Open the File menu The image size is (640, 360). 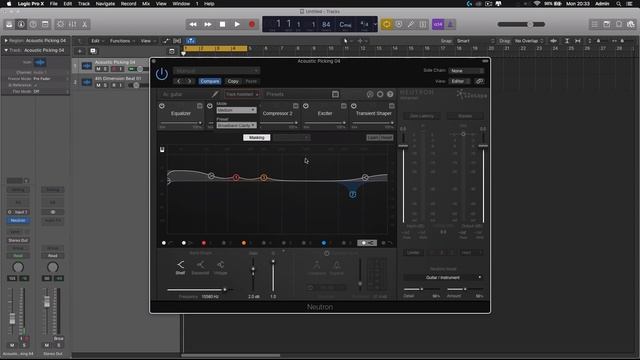[x=53, y=4]
